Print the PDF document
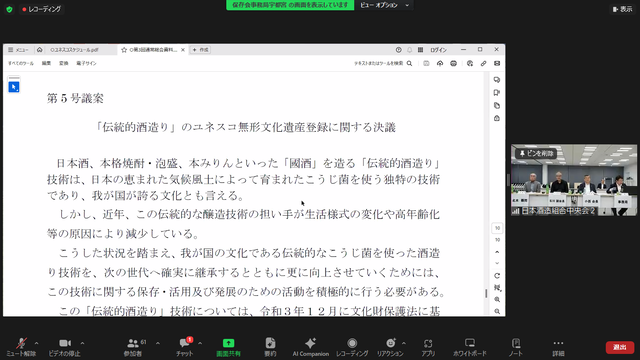The image size is (640, 360). (453, 63)
